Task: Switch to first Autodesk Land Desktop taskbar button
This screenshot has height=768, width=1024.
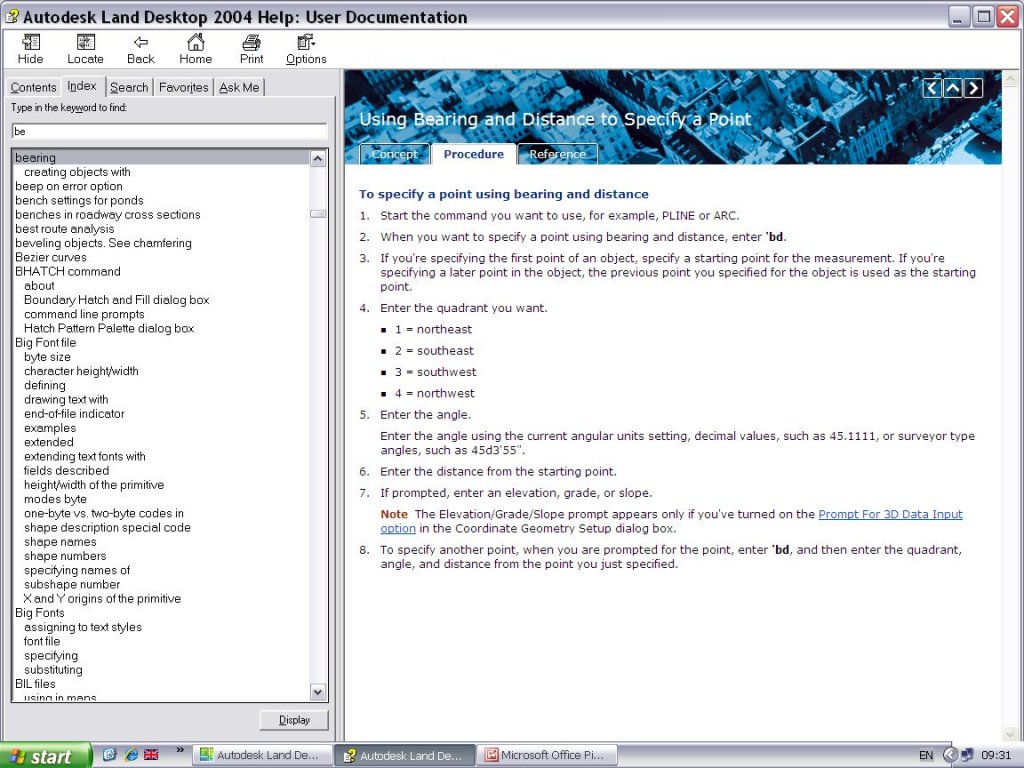Action: point(262,755)
